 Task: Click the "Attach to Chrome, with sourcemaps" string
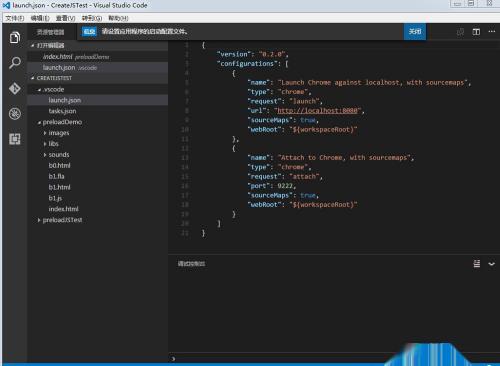345,157
